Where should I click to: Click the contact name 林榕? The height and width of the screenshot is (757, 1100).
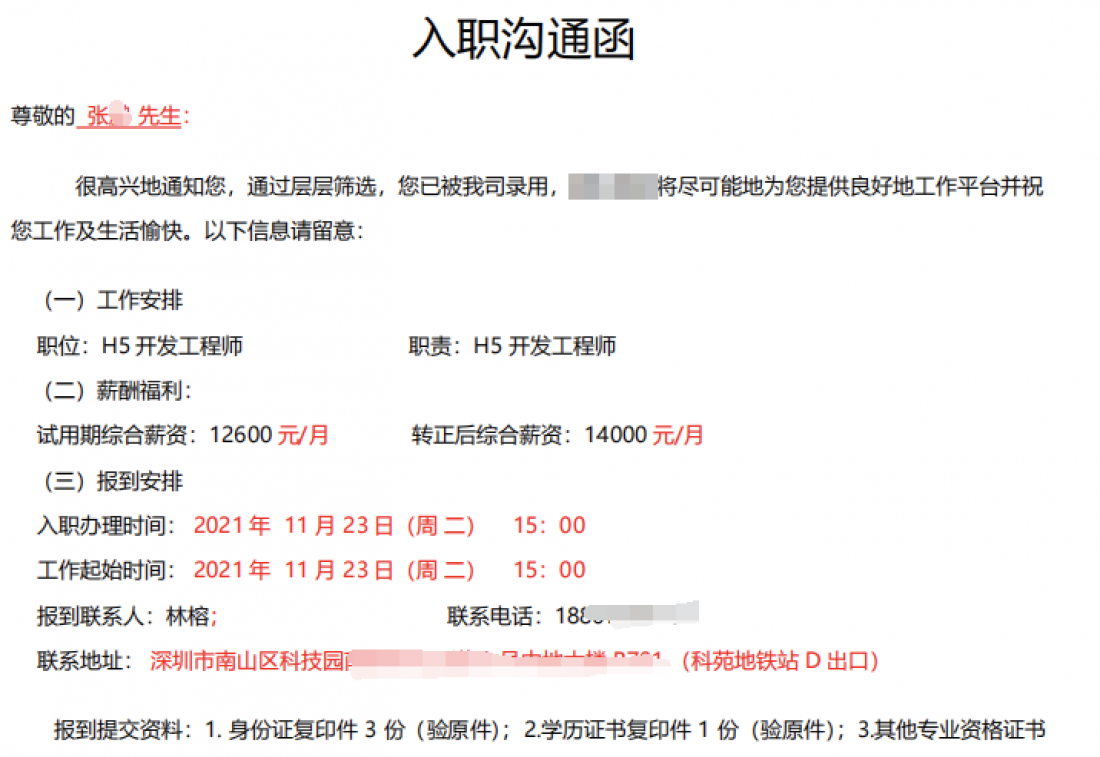[188, 616]
